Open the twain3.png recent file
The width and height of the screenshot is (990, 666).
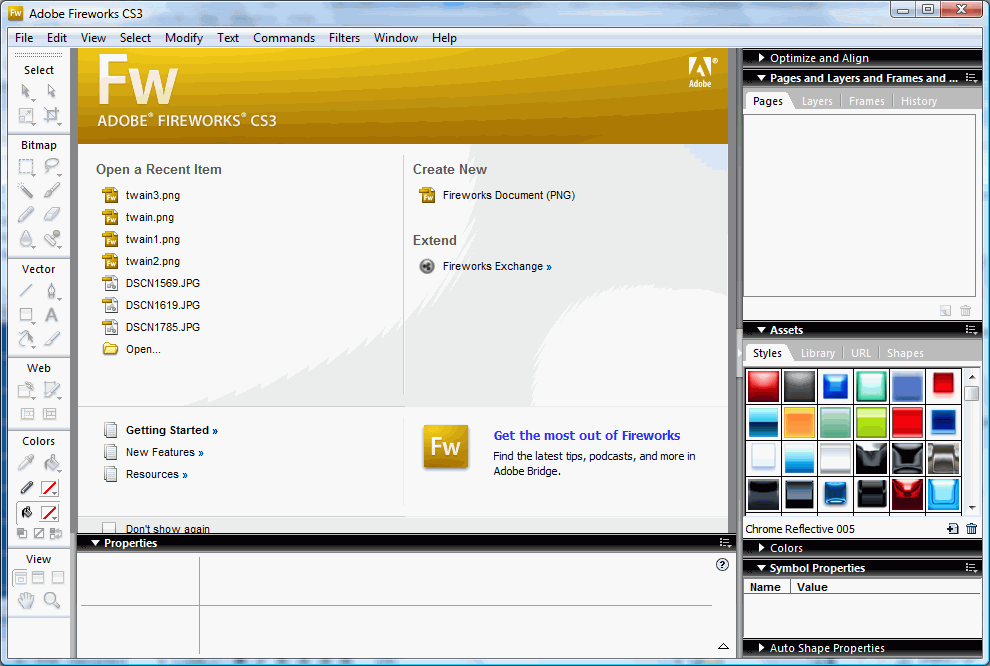153,195
